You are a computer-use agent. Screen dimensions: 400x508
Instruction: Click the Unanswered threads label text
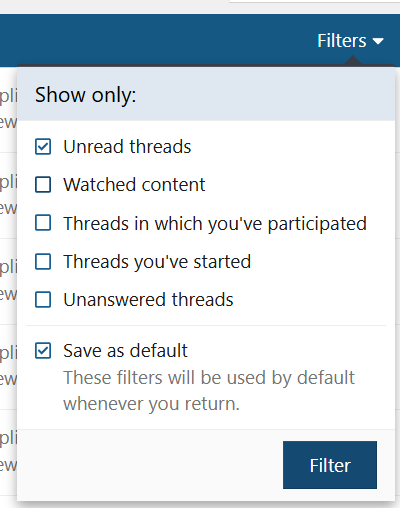148,299
